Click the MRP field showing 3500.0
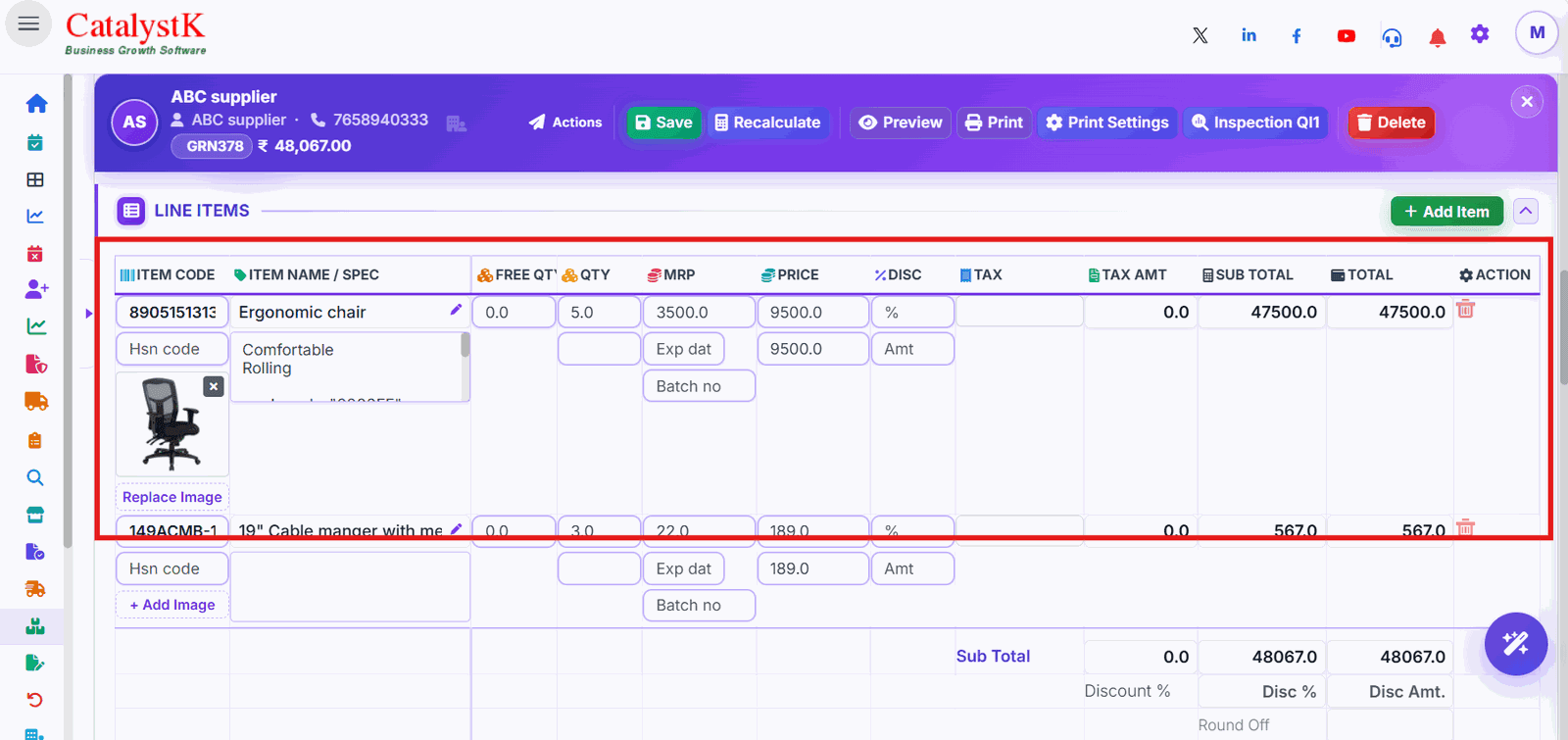The image size is (1568, 740). pyautogui.click(x=699, y=312)
